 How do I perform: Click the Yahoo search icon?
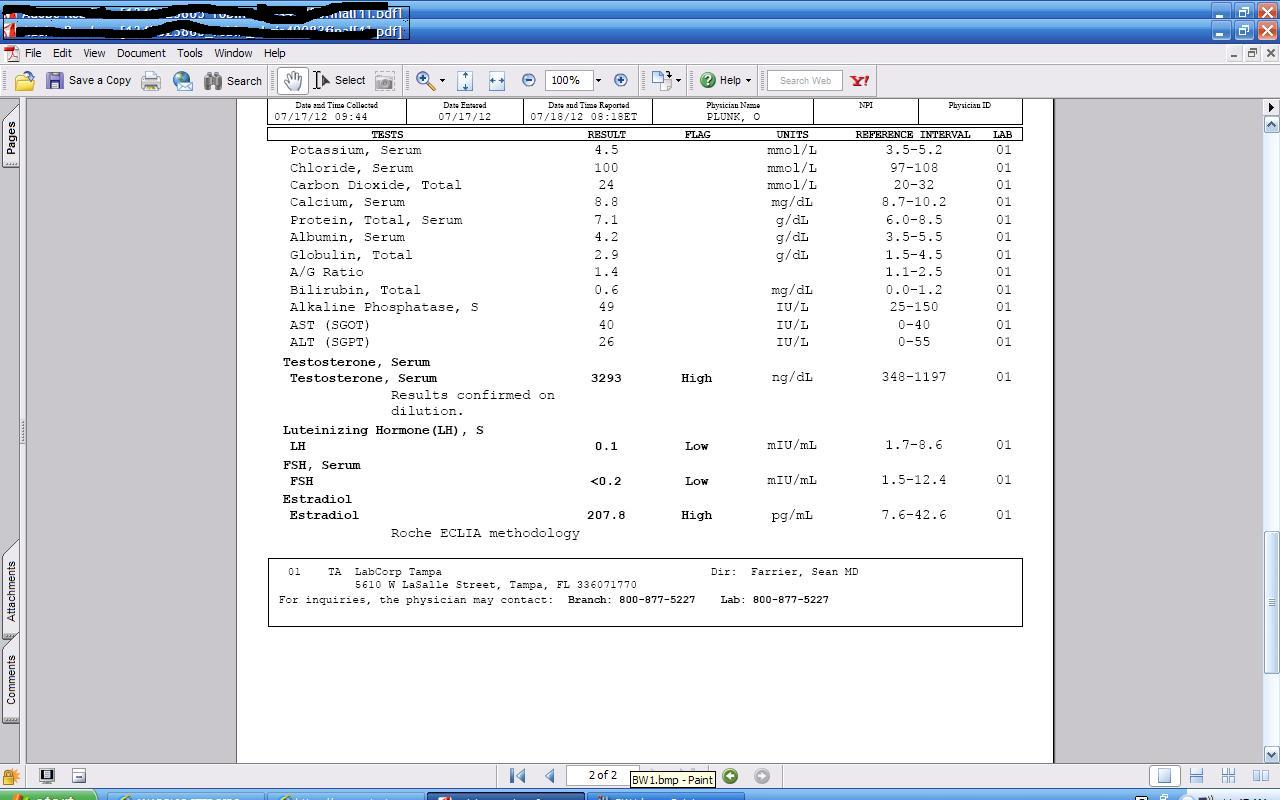click(x=859, y=81)
